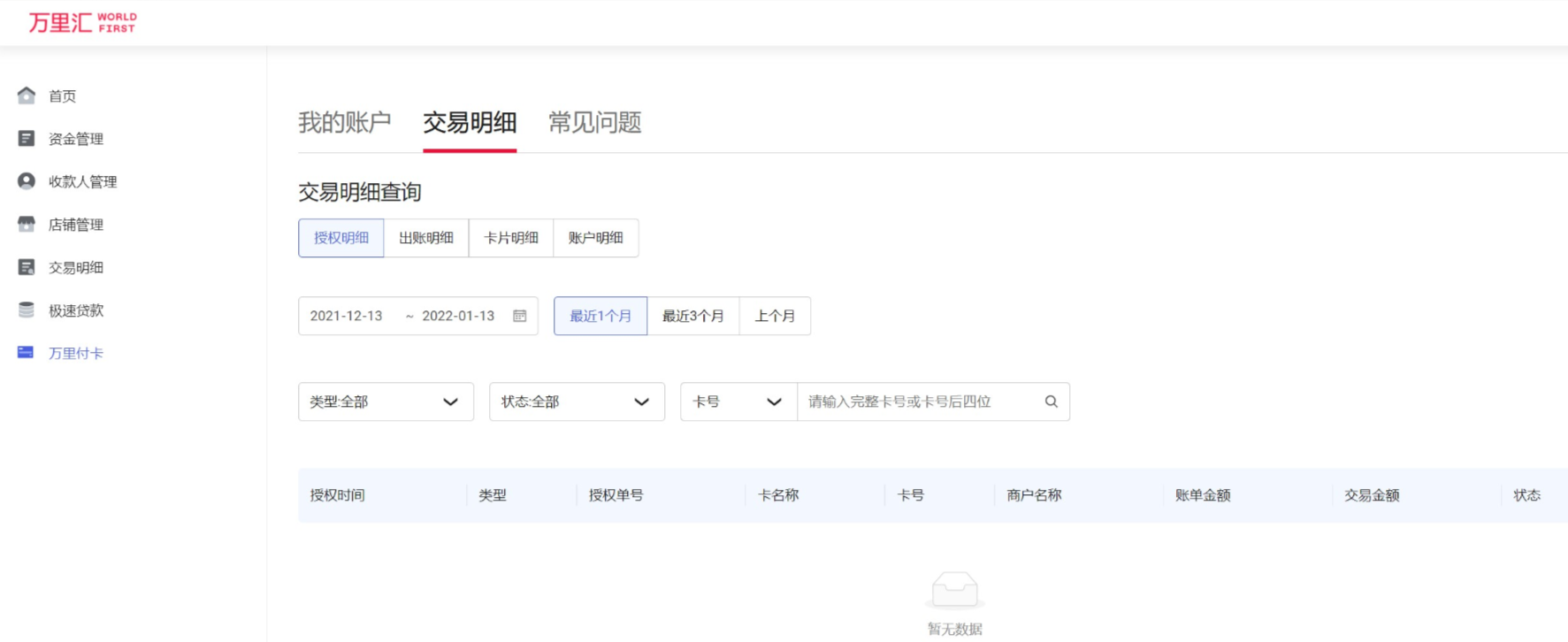The height and width of the screenshot is (642, 1568).
Task: Select the 账户明细 sub-tab
Action: (x=596, y=238)
